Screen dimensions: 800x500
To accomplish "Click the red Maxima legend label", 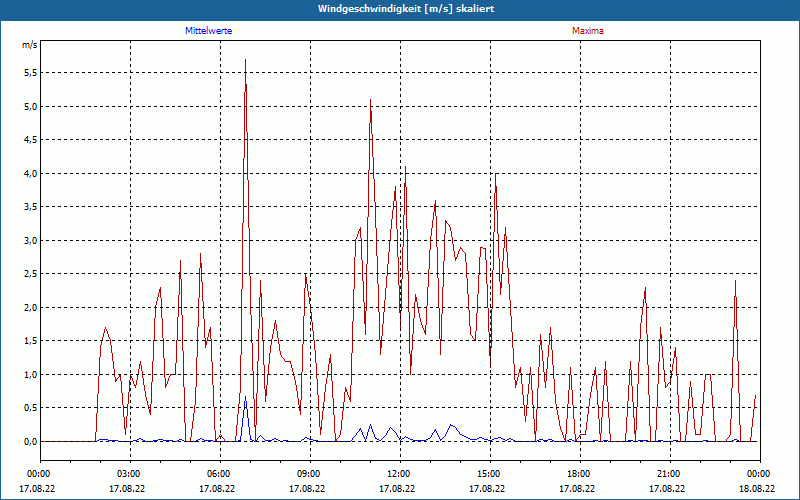I will (x=588, y=31).
